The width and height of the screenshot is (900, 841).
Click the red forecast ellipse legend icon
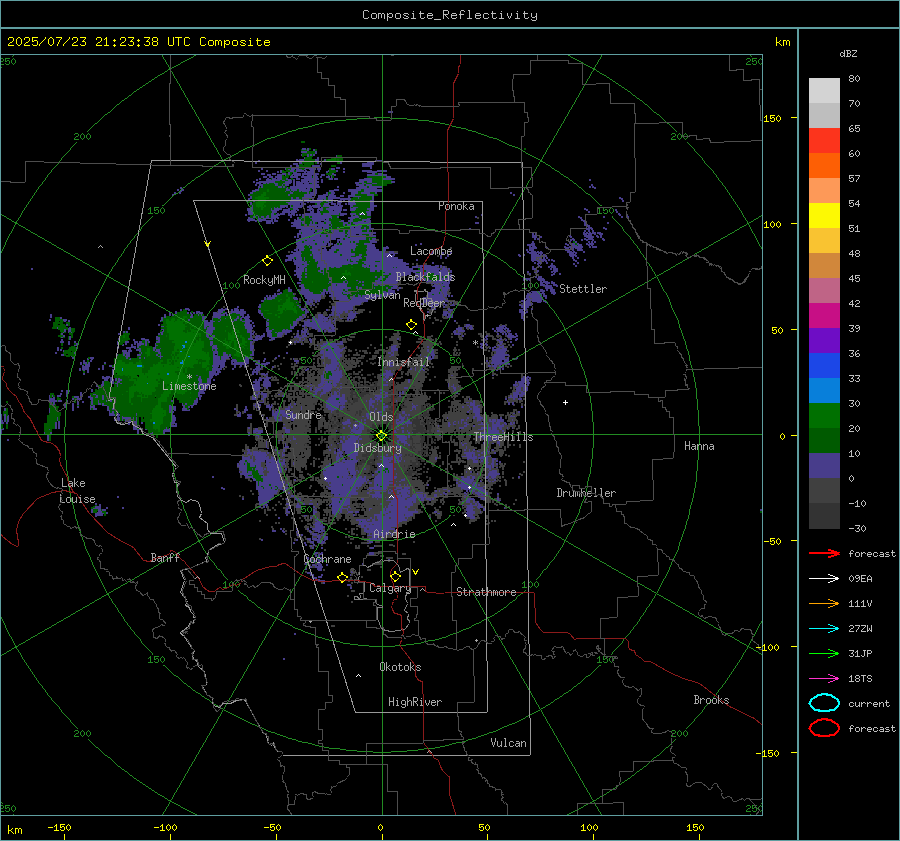(x=824, y=728)
